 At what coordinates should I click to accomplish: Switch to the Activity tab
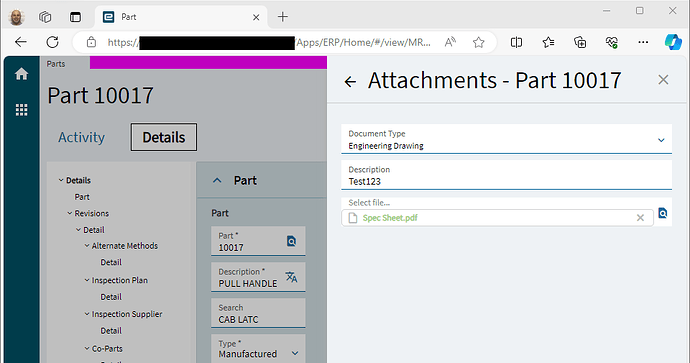coord(81,137)
